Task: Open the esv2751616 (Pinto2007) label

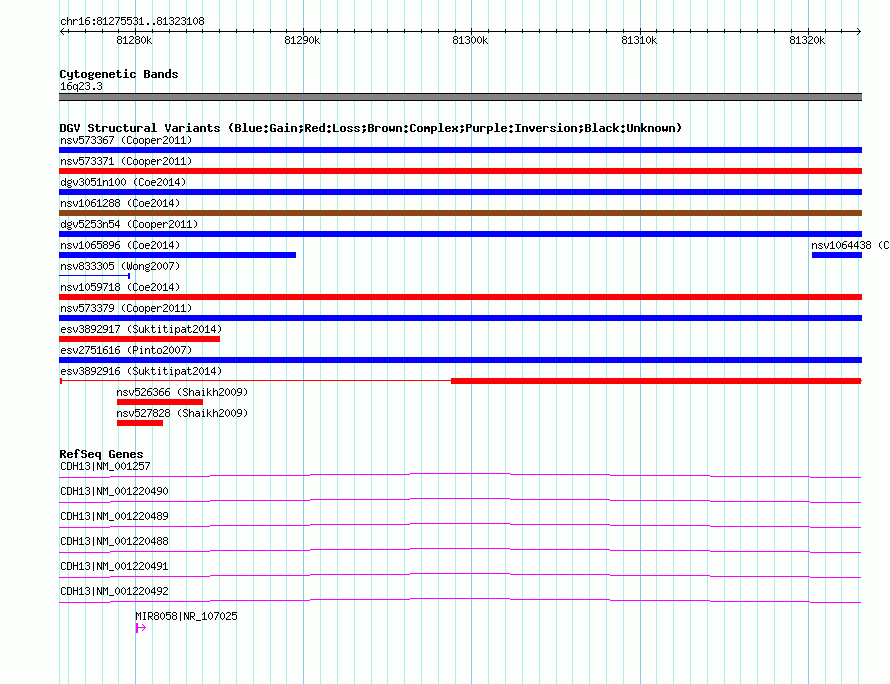Action: (126, 350)
